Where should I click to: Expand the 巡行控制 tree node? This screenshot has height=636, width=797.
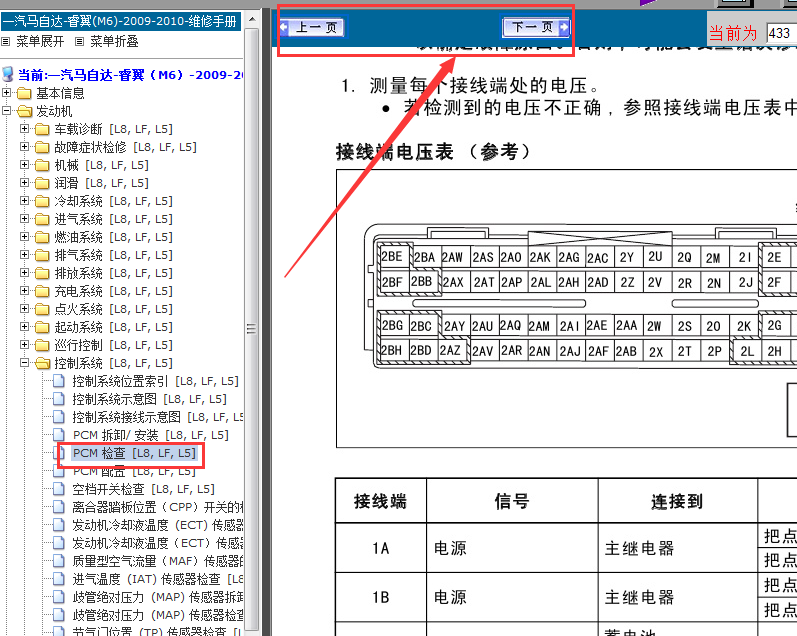[x=24, y=345]
